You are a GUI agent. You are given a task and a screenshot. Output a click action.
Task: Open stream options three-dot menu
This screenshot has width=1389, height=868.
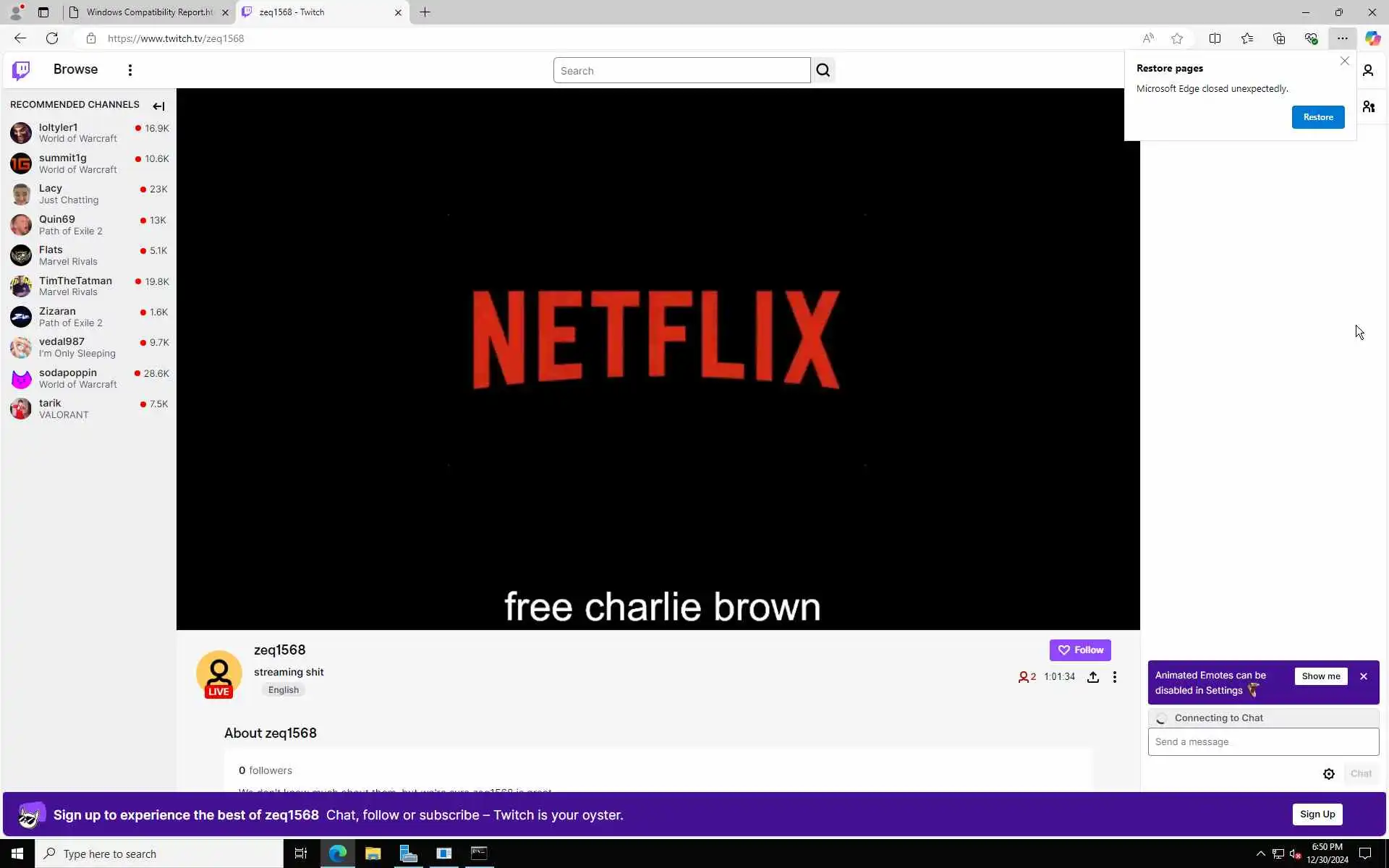tap(1114, 677)
